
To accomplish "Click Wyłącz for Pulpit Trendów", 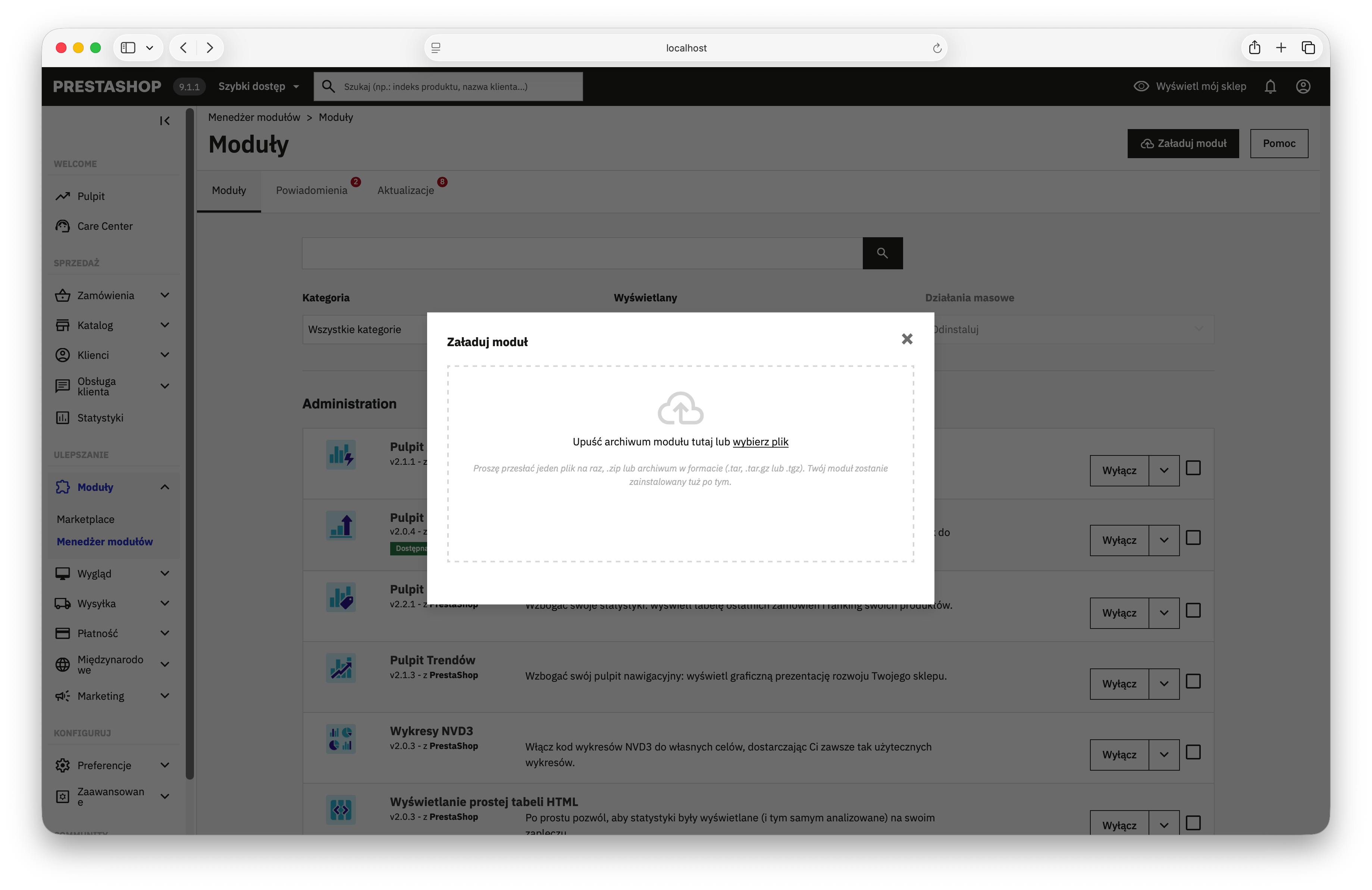I will click(x=1119, y=684).
